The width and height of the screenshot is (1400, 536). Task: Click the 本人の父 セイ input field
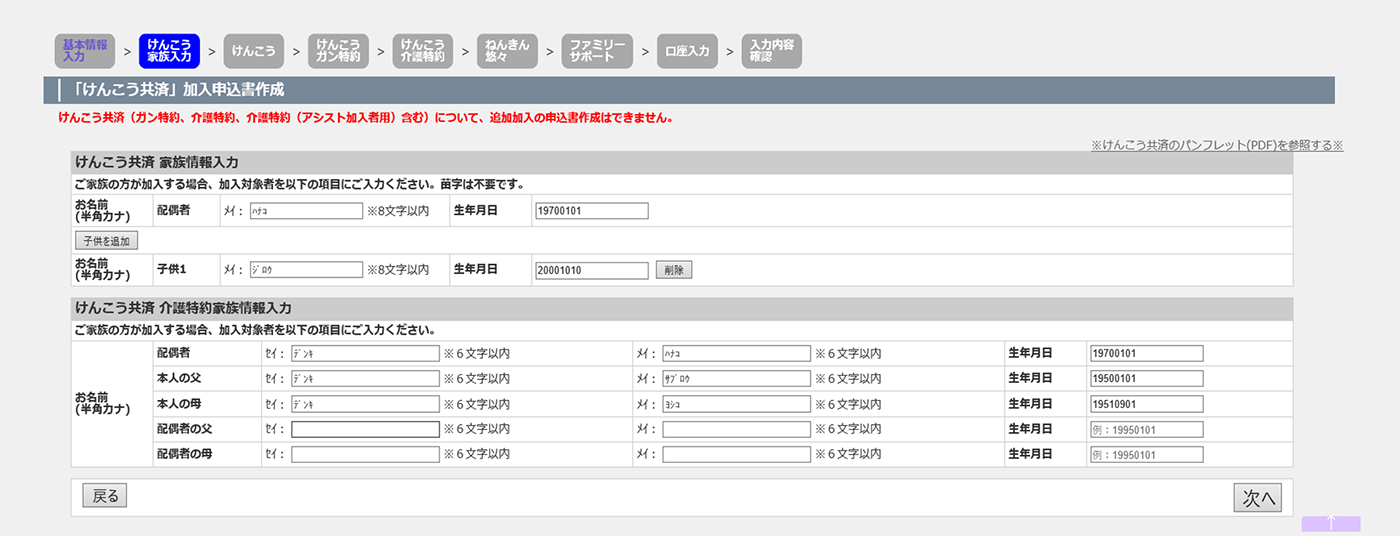(365, 379)
